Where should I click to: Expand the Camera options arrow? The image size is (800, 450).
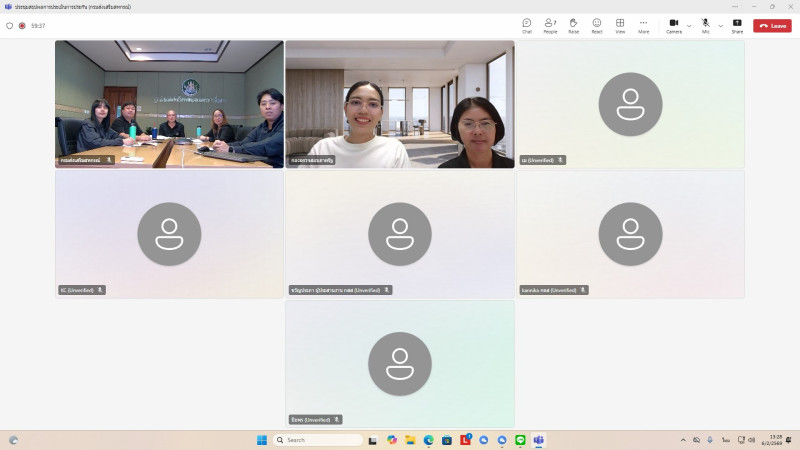click(x=689, y=26)
